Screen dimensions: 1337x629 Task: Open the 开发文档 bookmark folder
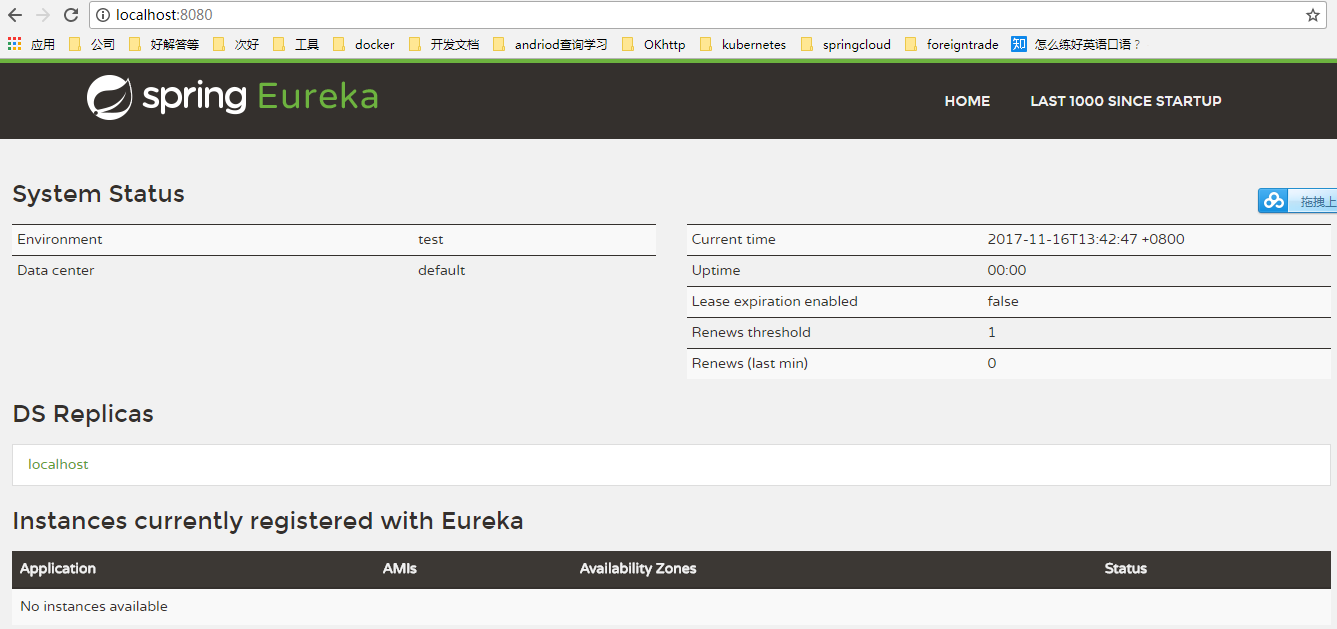444,44
